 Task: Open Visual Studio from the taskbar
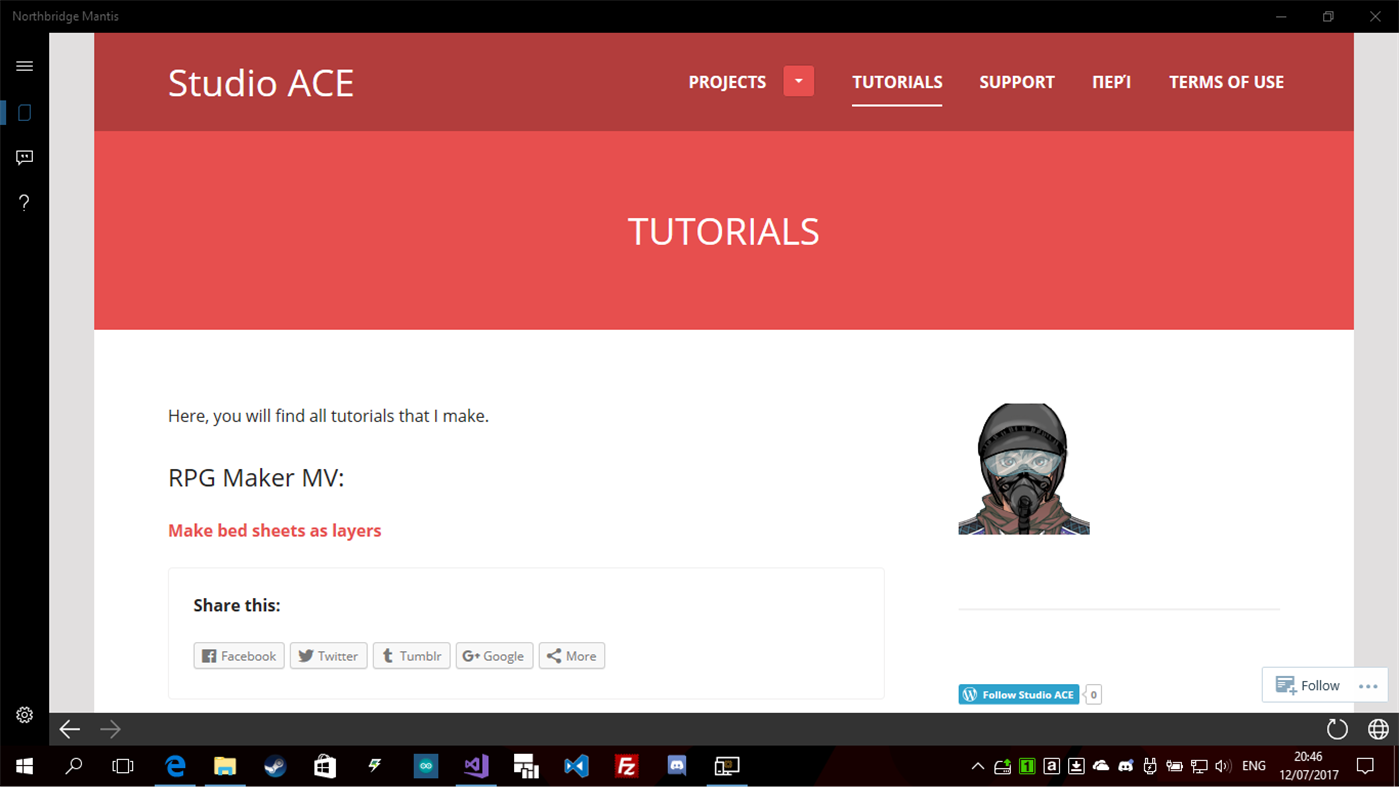coord(476,766)
